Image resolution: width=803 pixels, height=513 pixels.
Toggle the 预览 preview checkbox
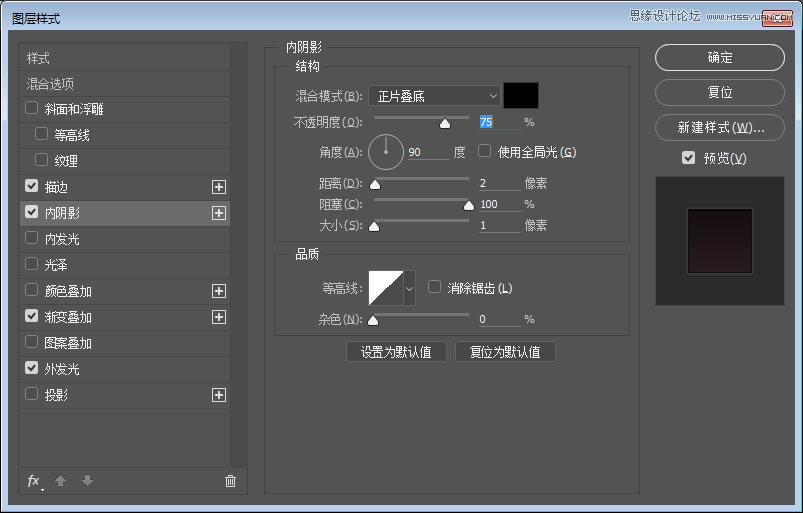689,158
